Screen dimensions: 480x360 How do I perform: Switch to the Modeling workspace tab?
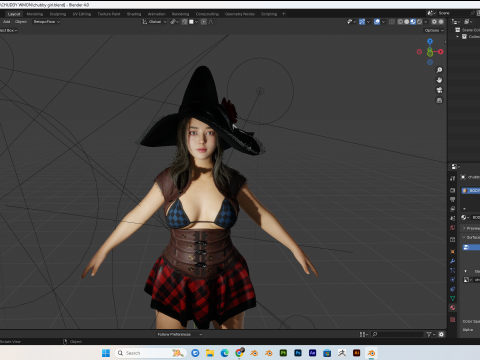35,14
